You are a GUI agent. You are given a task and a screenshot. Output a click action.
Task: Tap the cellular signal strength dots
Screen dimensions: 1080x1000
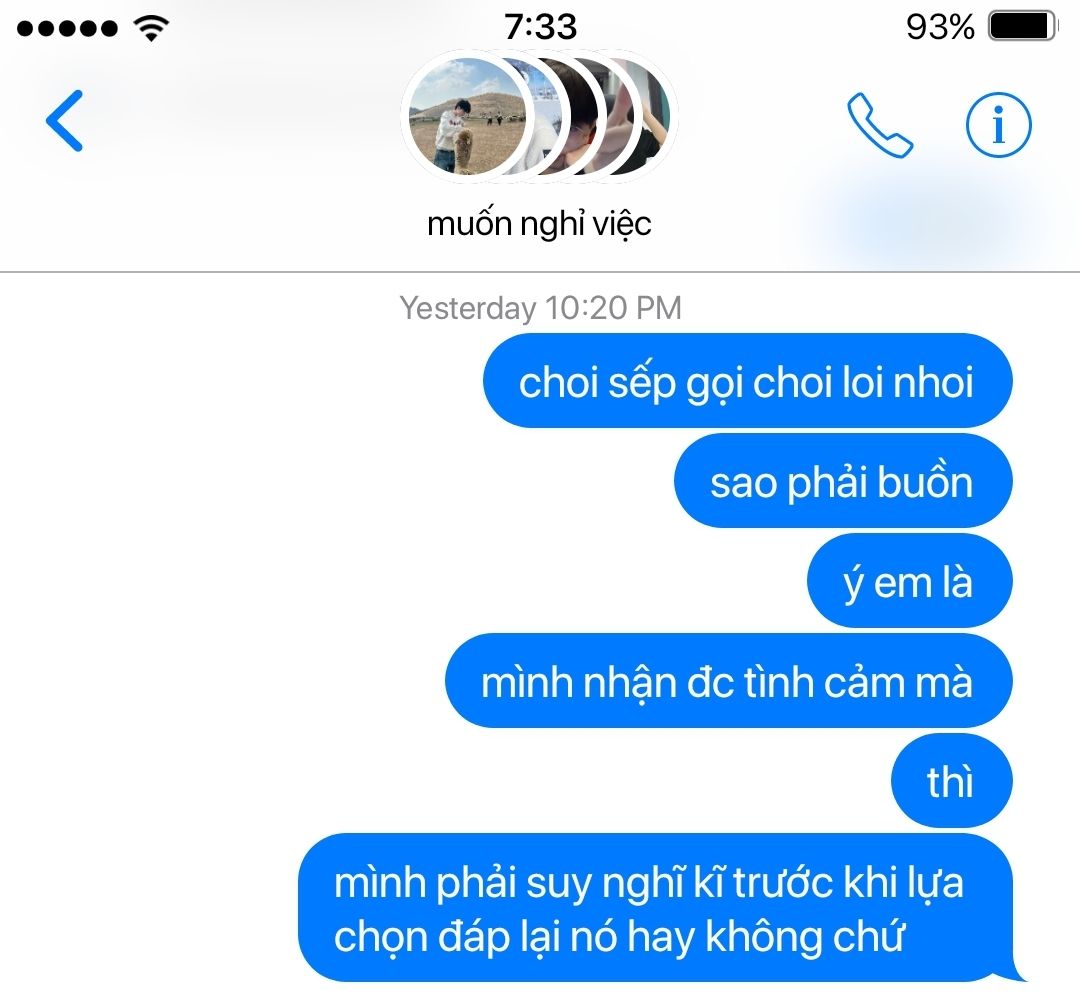tap(68, 28)
